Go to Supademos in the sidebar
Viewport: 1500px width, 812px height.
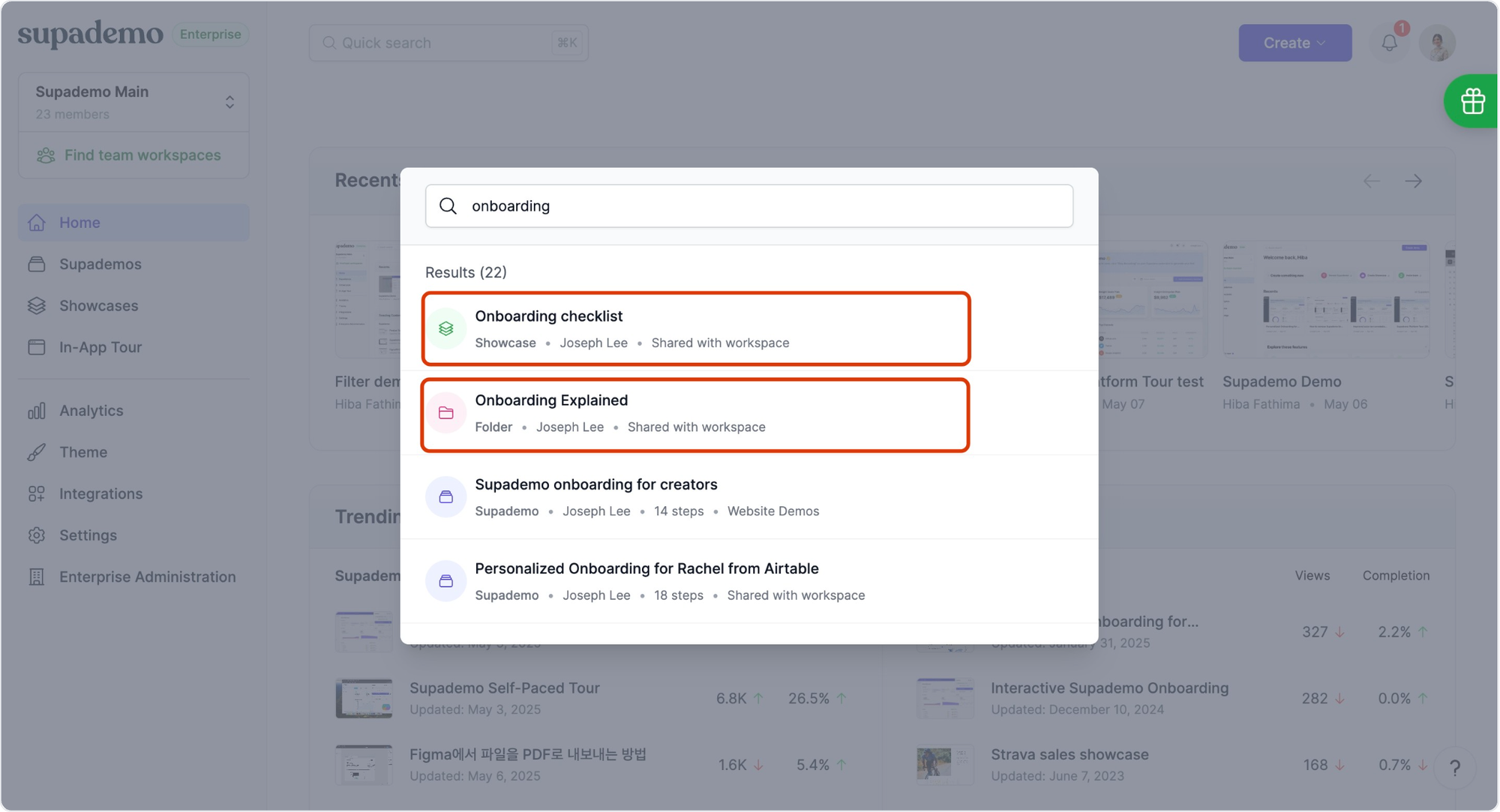click(x=133, y=264)
